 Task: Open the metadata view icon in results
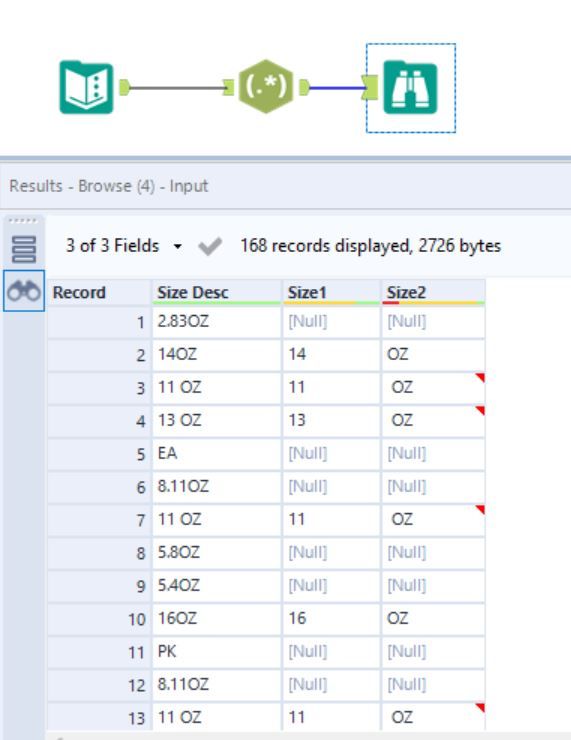[x=24, y=249]
